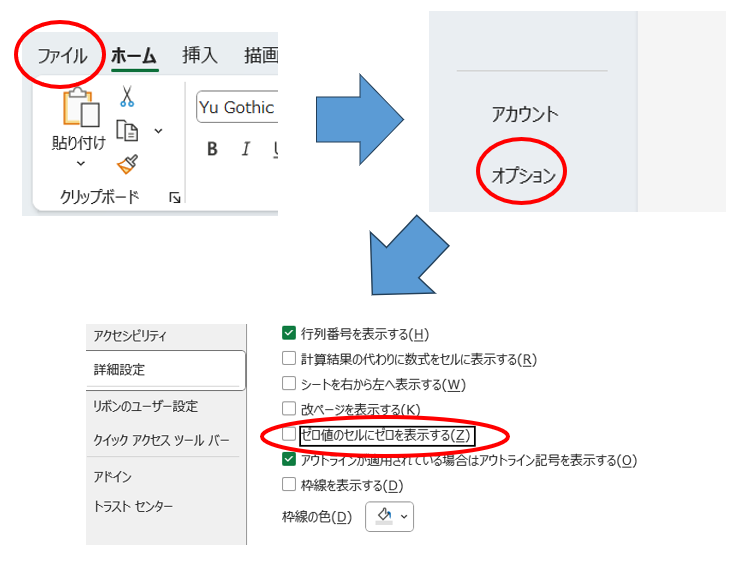
Task: Select アクセシビリティ in options sidebar
Action: (x=130, y=336)
